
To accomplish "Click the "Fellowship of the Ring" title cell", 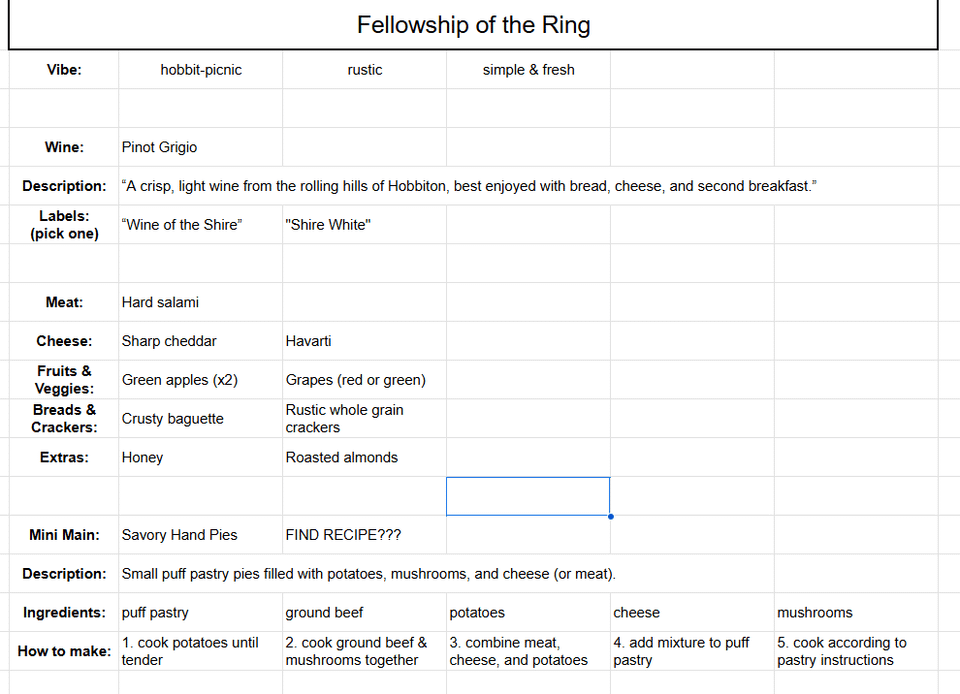I will [x=473, y=25].
